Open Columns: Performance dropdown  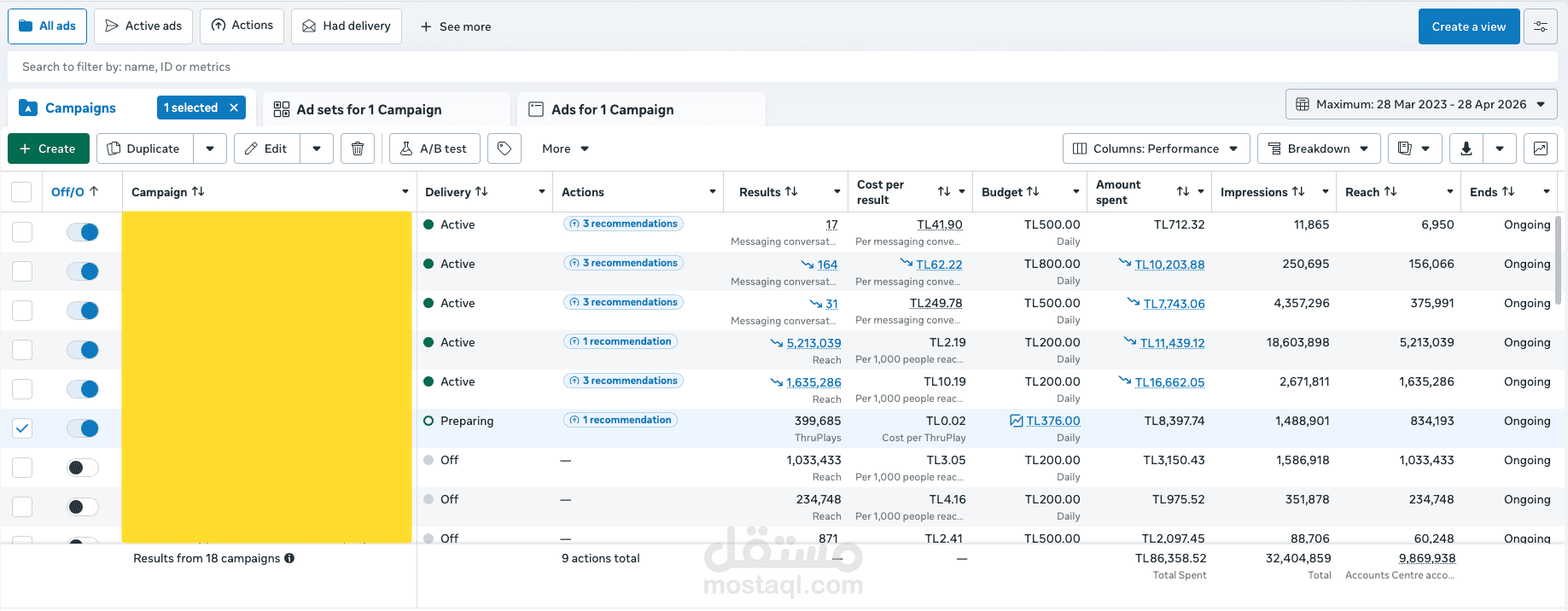[x=1156, y=148]
